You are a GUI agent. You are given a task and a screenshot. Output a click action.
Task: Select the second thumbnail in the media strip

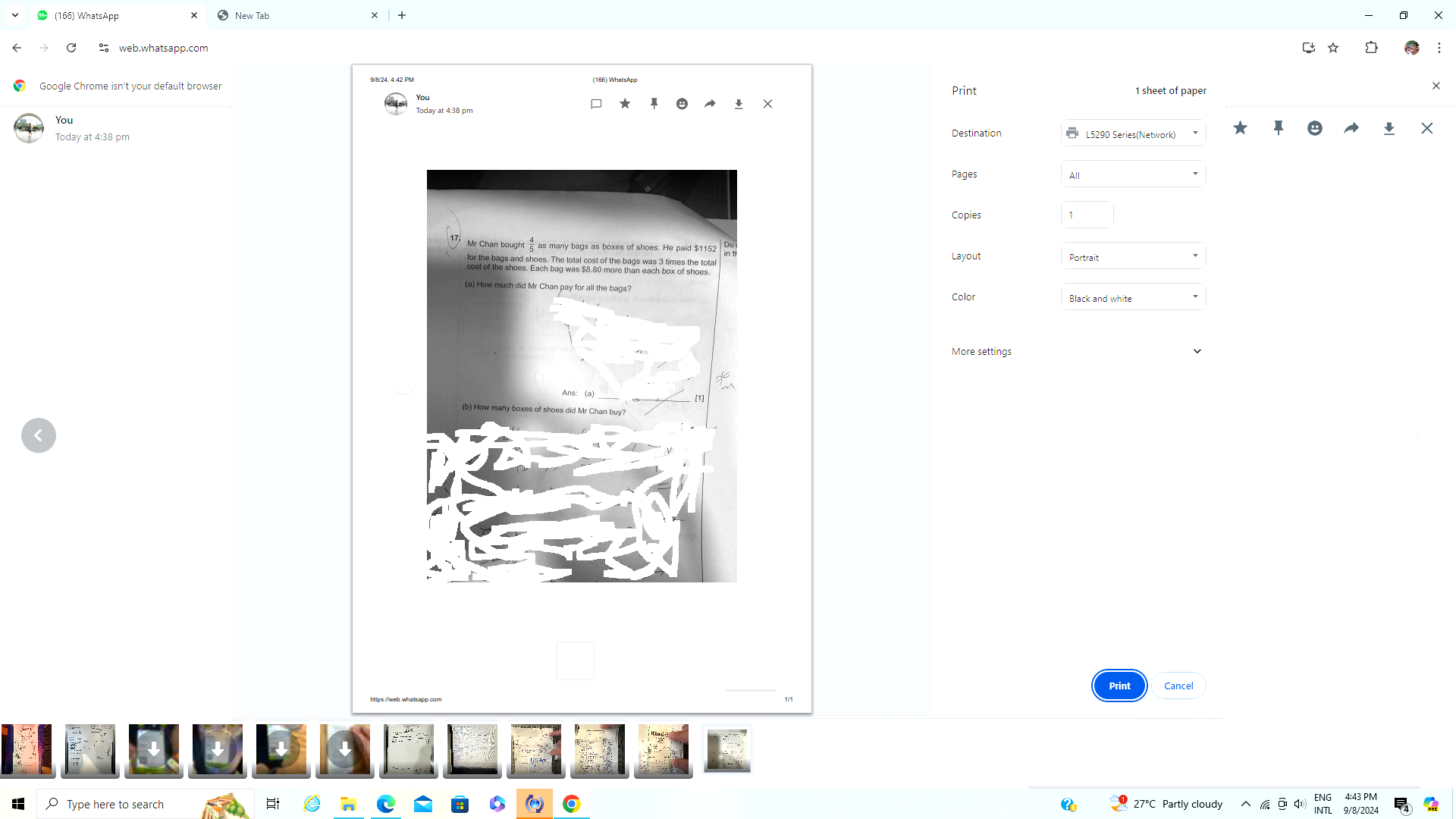point(90,750)
